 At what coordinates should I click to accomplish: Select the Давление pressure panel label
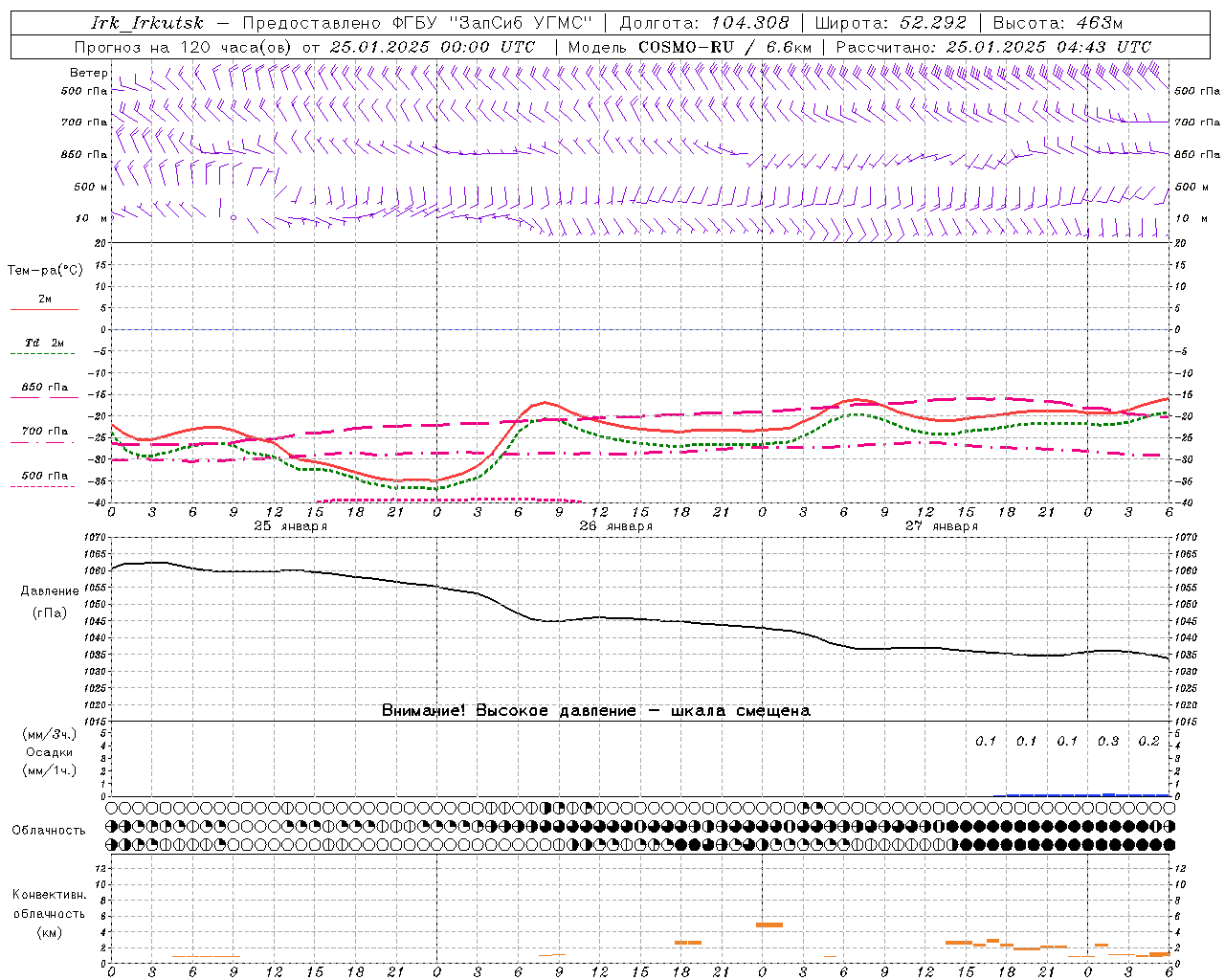tap(50, 591)
